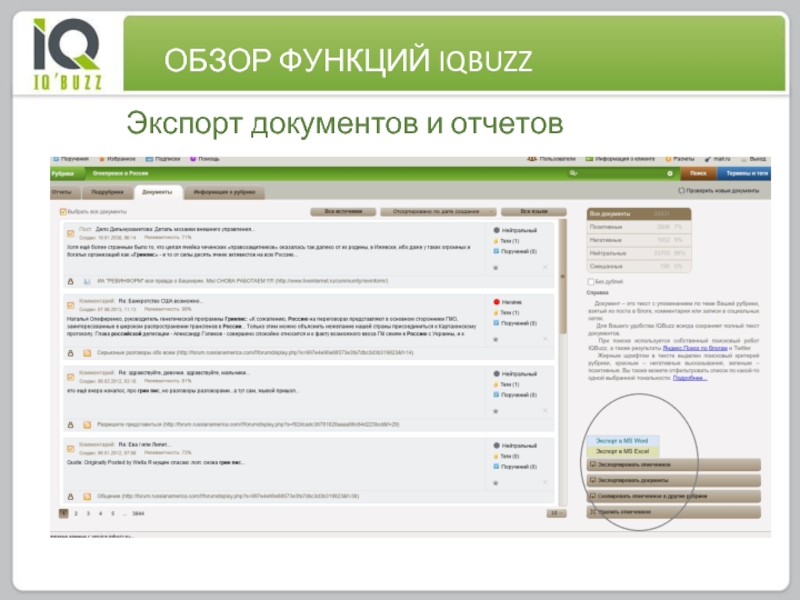Image resolution: width=800 pixels, height=600 pixels.
Task: Filter by Смешанные documents
Action: pos(639,266)
